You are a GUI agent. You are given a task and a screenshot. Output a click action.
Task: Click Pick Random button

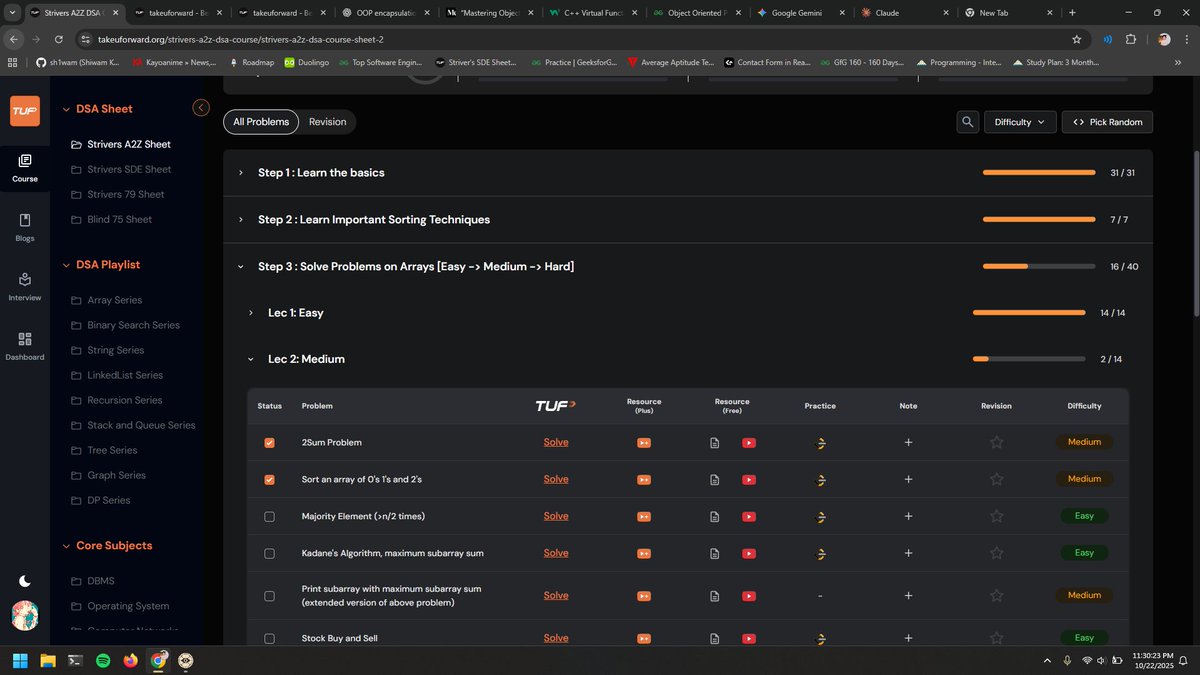1107,122
